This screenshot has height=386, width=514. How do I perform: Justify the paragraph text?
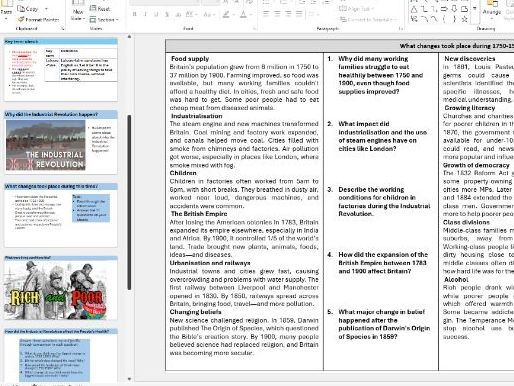299,14
